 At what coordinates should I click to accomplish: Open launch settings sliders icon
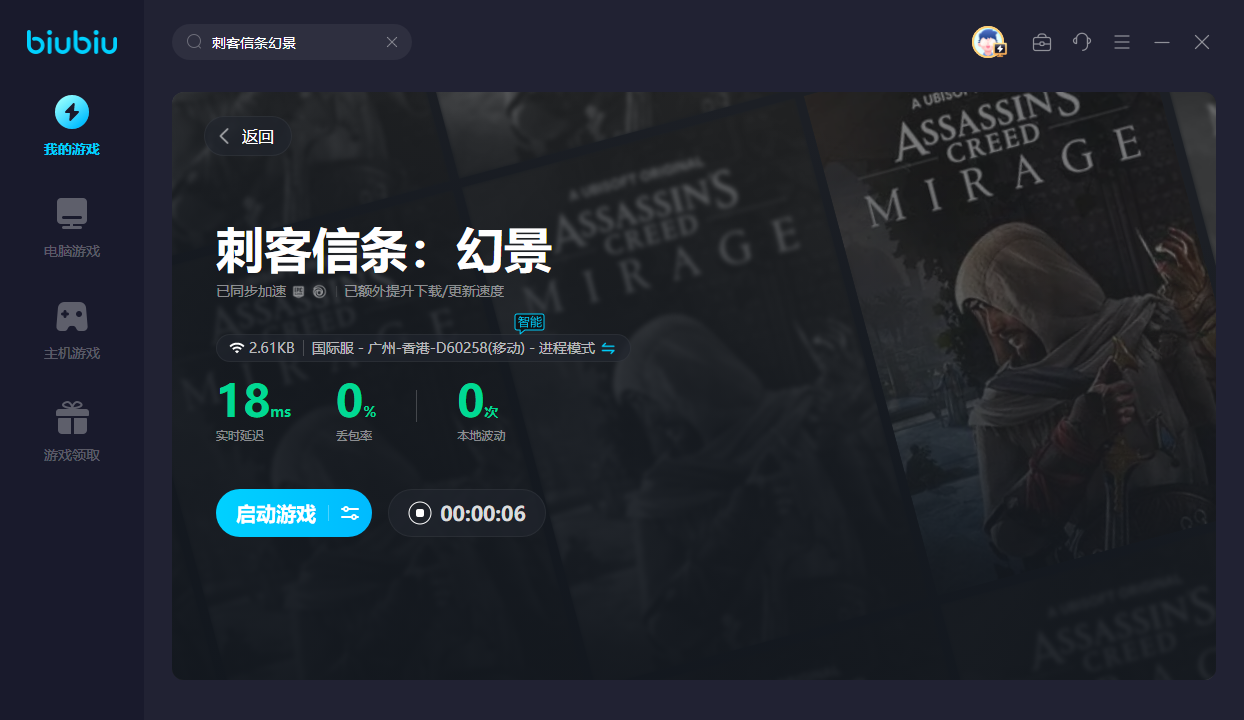pyautogui.click(x=350, y=514)
